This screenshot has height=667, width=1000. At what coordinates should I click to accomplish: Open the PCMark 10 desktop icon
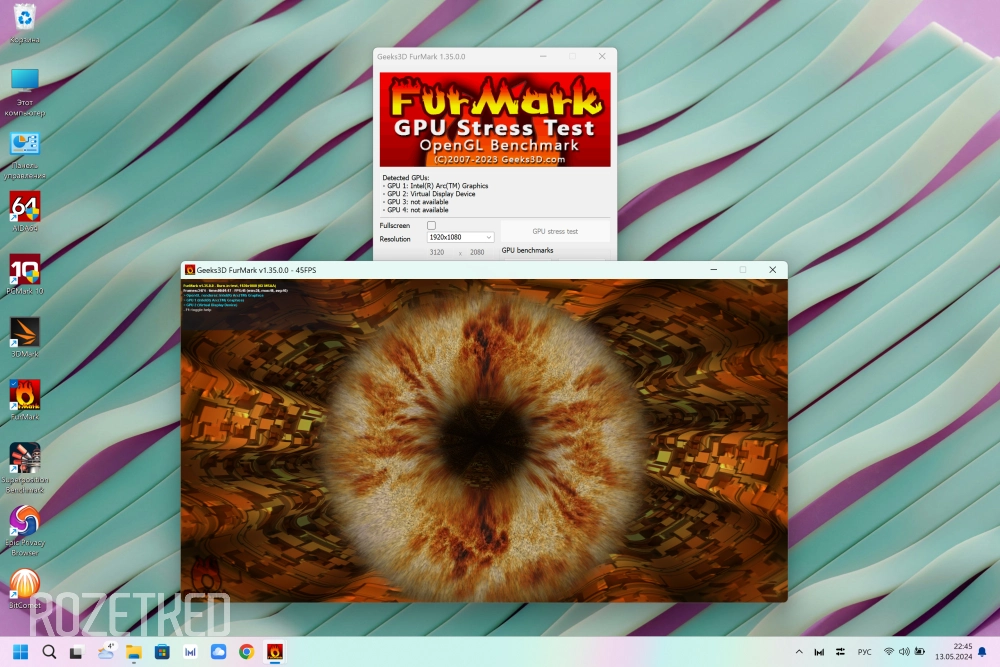[25, 271]
